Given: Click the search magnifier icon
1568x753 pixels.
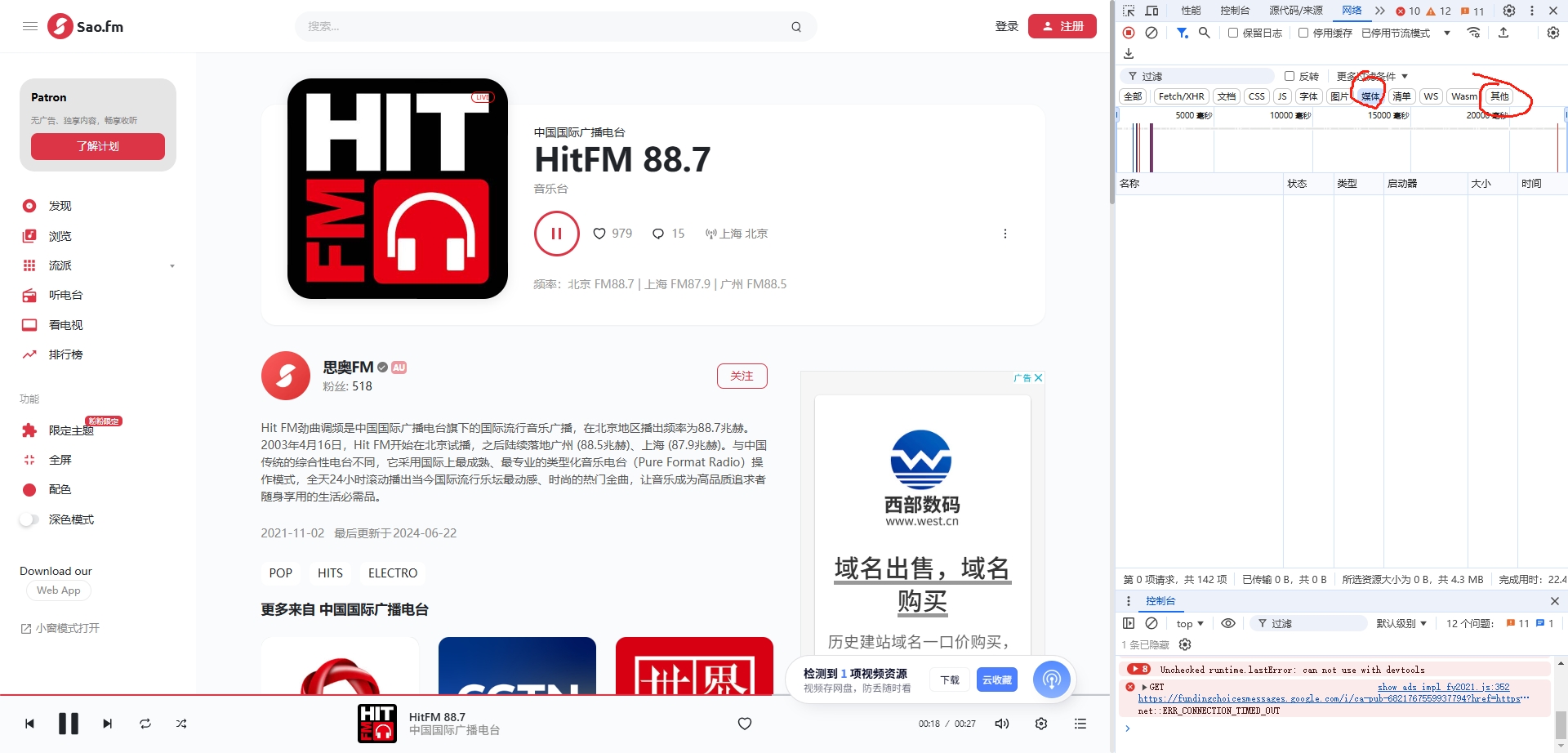Looking at the screenshot, I should pos(796,27).
